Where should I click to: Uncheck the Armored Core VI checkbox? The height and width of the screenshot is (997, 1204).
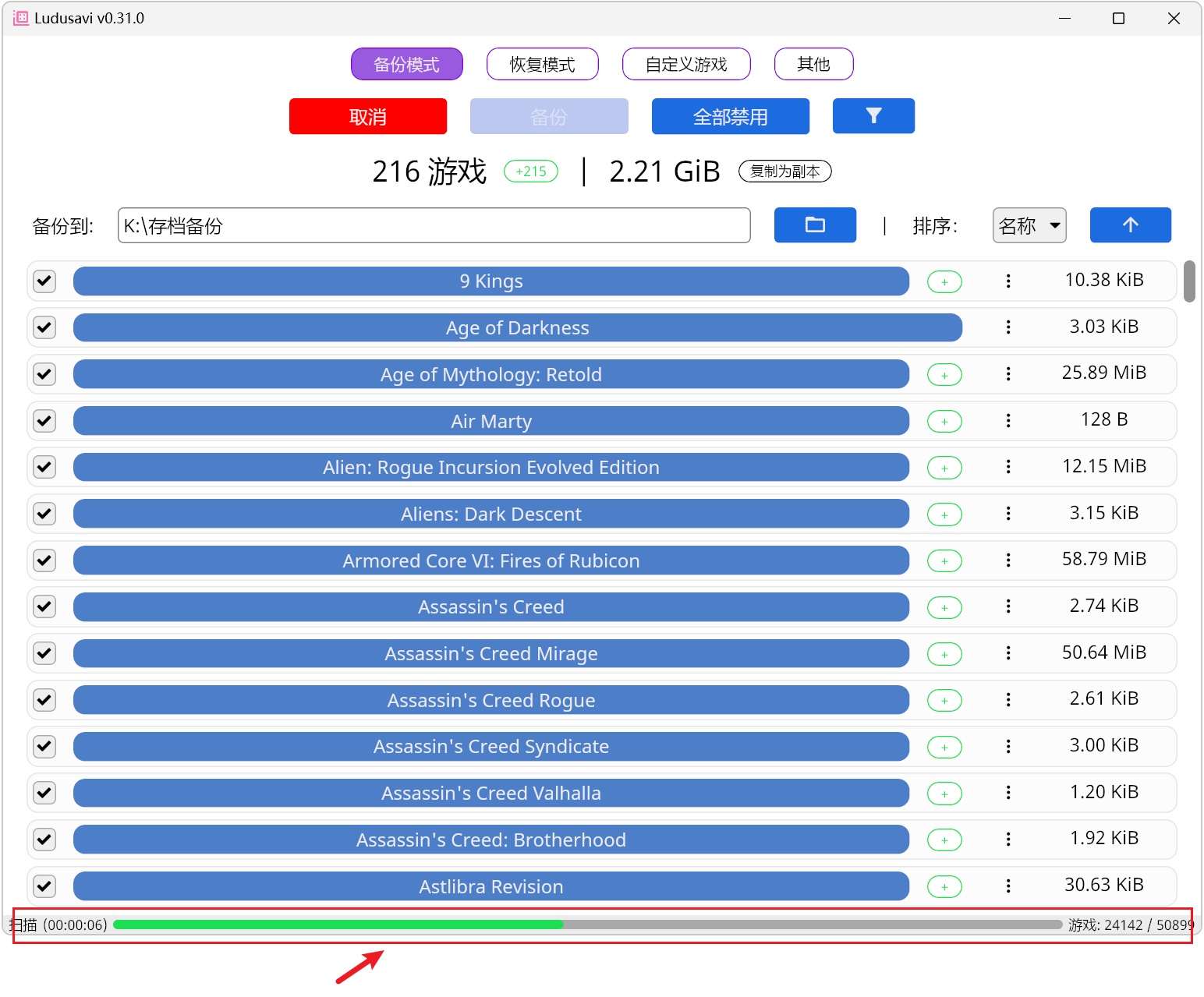point(45,560)
